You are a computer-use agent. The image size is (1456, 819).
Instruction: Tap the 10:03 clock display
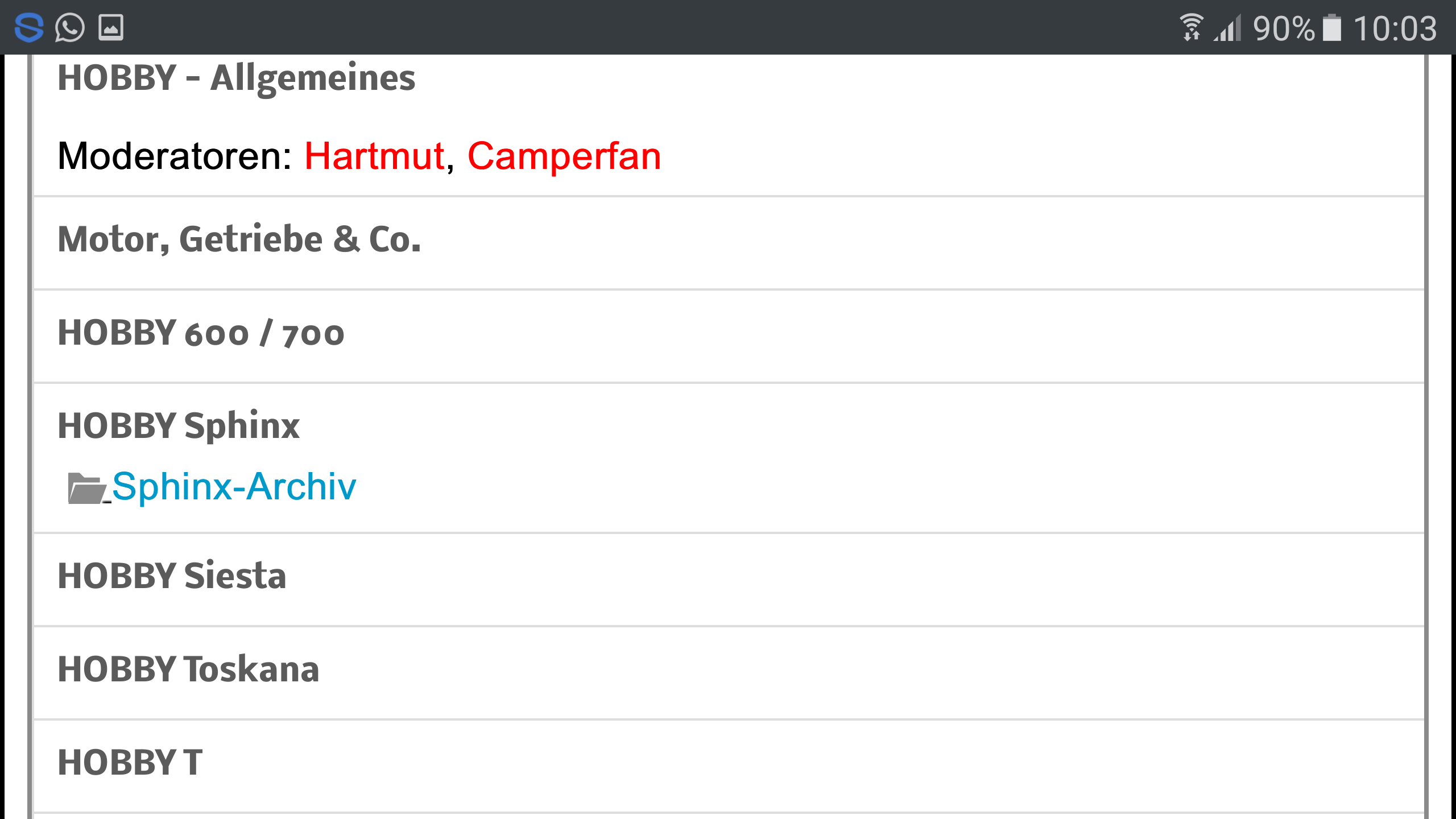click(x=1395, y=28)
